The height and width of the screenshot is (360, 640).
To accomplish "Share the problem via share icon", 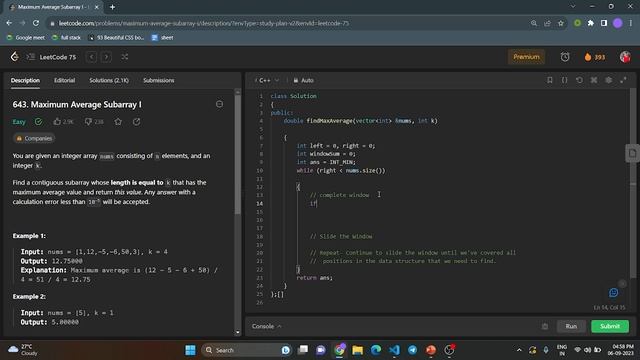I will [x=136, y=122].
